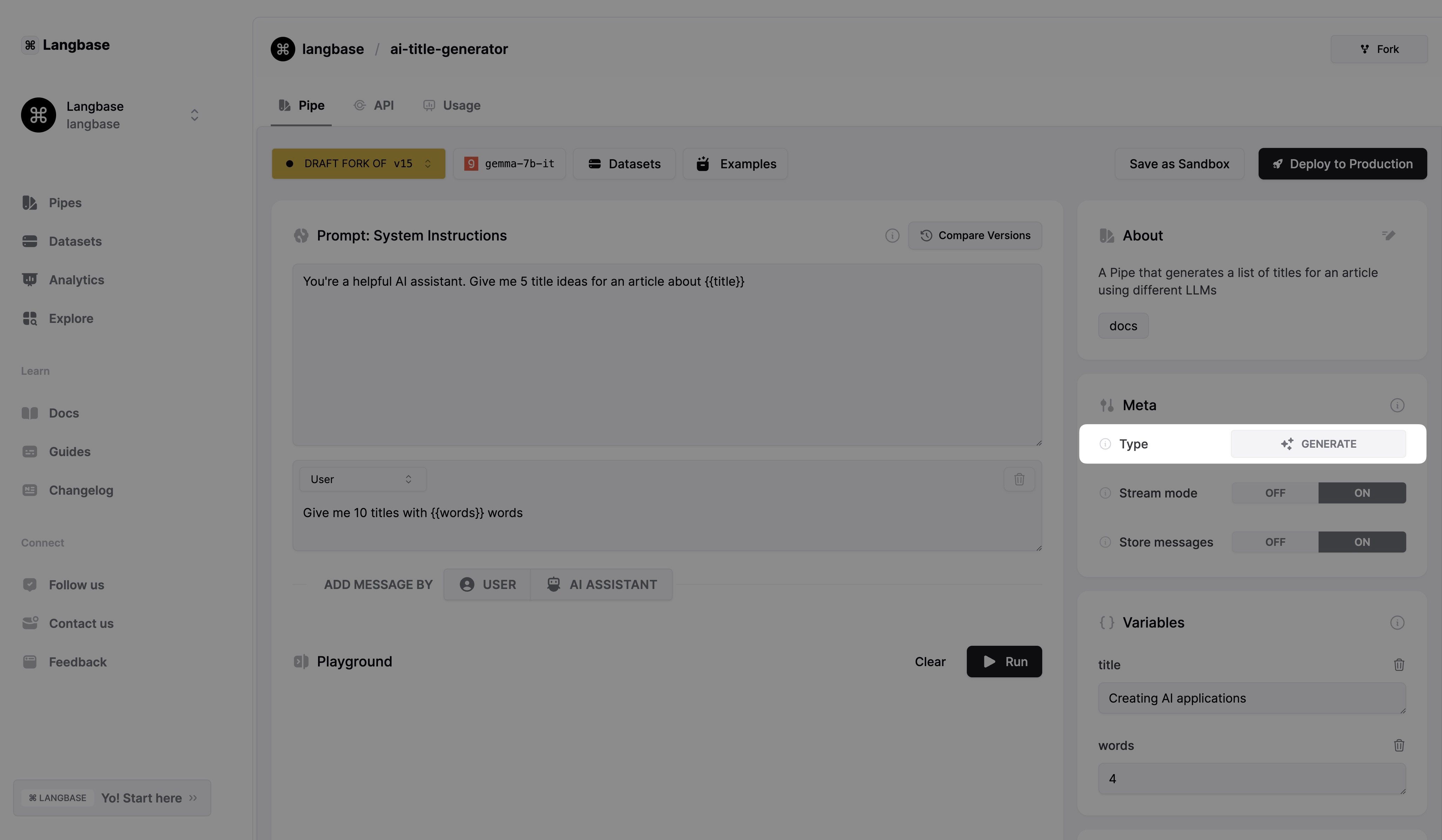1442x840 pixels.
Task: Click the info icon next to Type
Action: click(1105, 444)
